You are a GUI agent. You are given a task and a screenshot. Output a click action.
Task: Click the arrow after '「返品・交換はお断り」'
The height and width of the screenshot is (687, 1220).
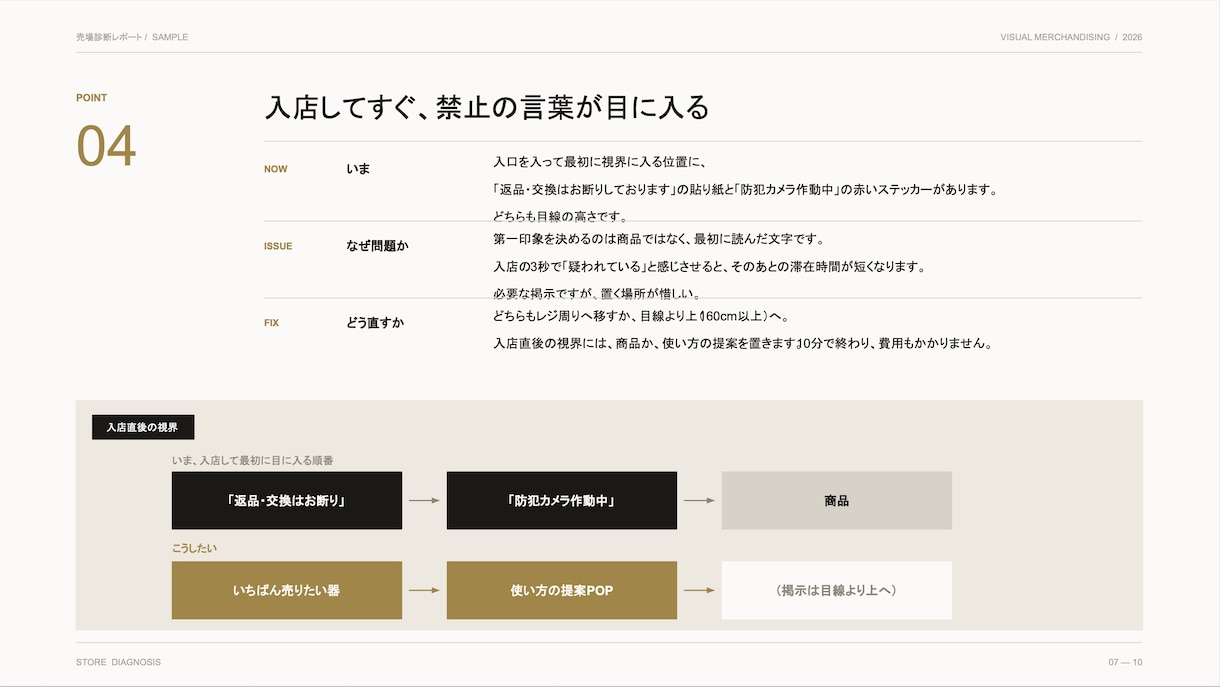424,500
